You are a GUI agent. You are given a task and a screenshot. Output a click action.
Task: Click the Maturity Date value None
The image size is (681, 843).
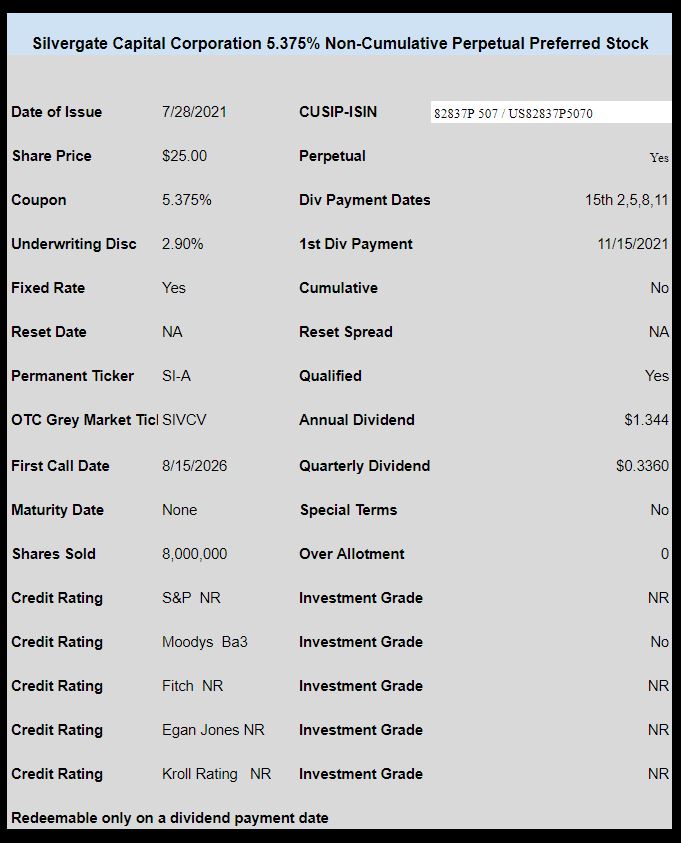(x=180, y=510)
